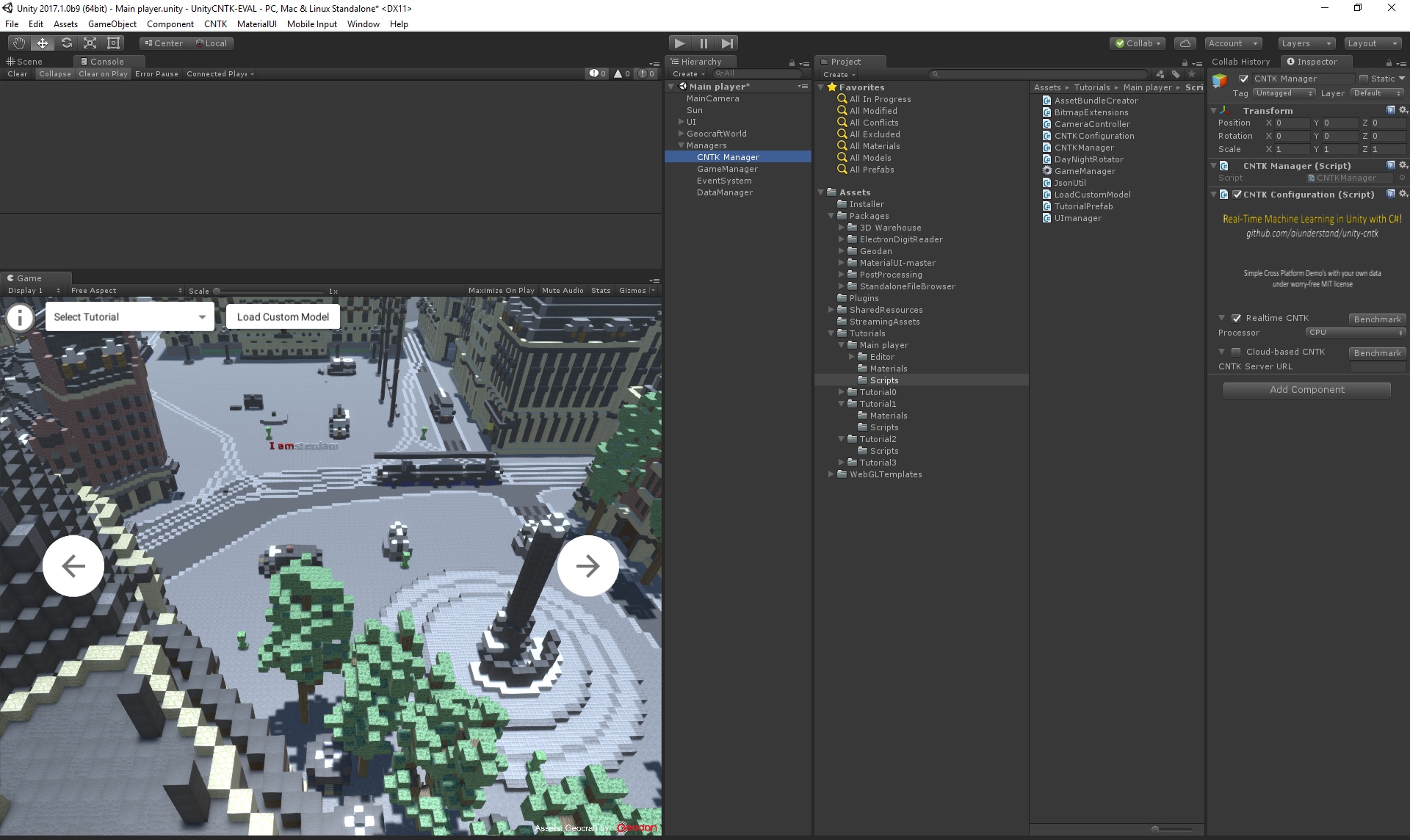Open the Component menu
The width and height of the screenshot is (1410, 840).
(170, 24)
